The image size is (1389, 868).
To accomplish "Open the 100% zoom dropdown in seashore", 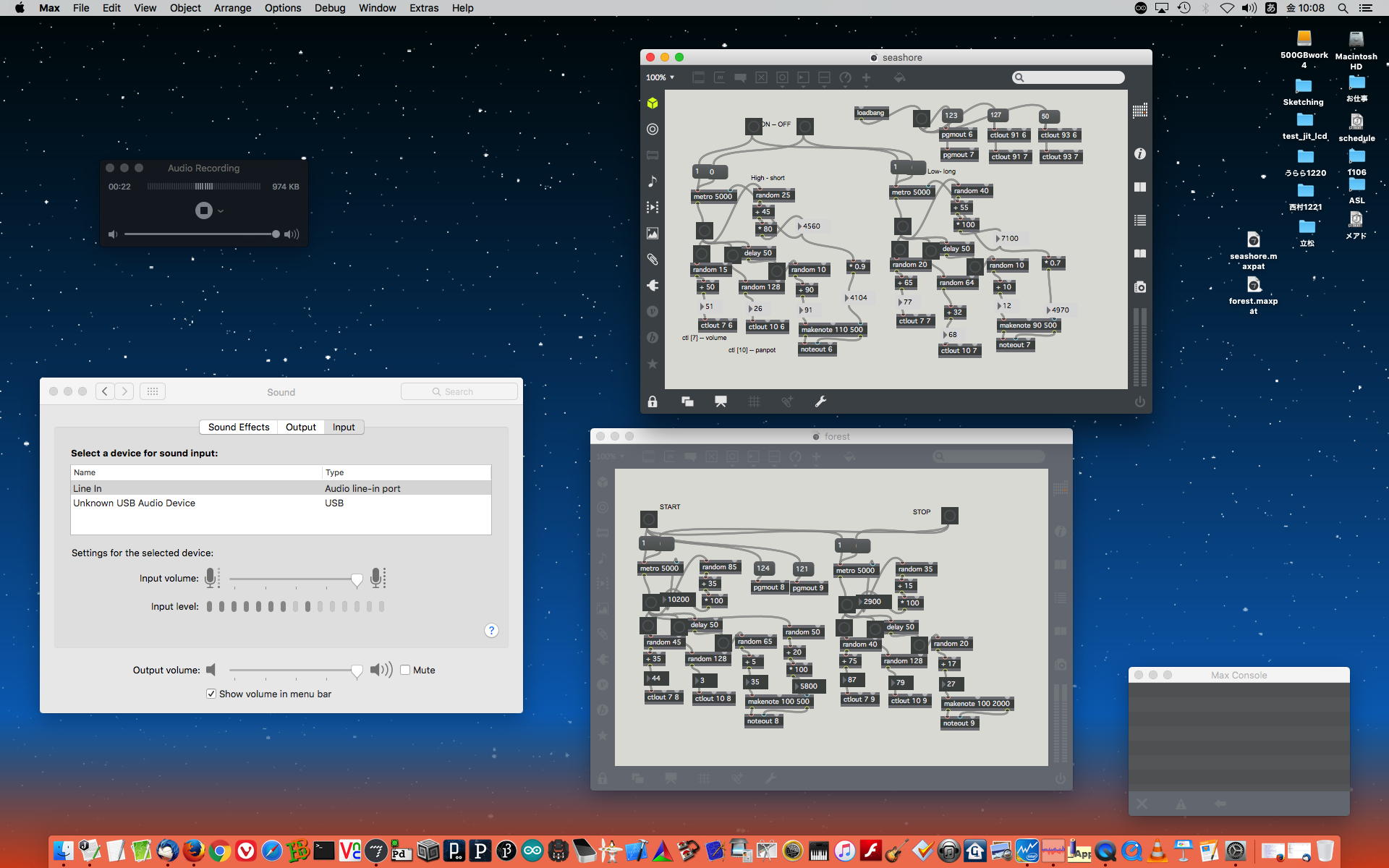I will click(x=660, y=77).
